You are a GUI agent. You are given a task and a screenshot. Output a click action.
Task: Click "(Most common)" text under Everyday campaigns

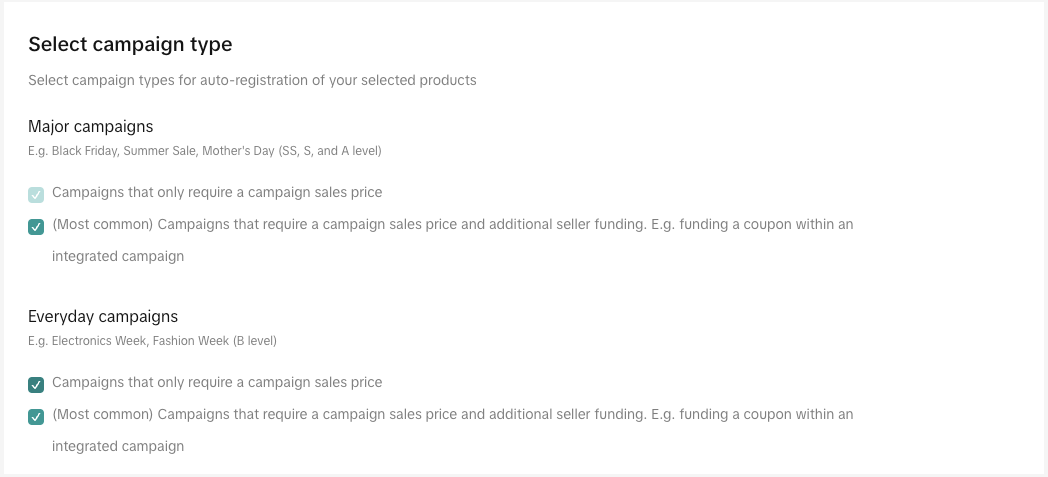[102, 414]
